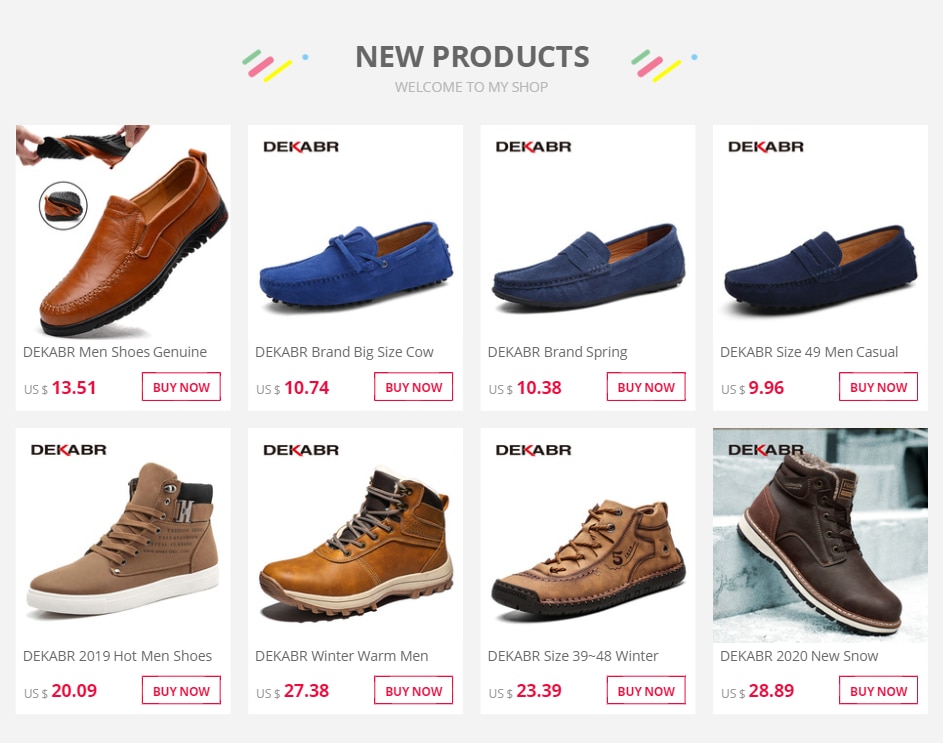Open the DEKABR Winter Warm Men product link
943x743 pixels.
pos(343,656)
